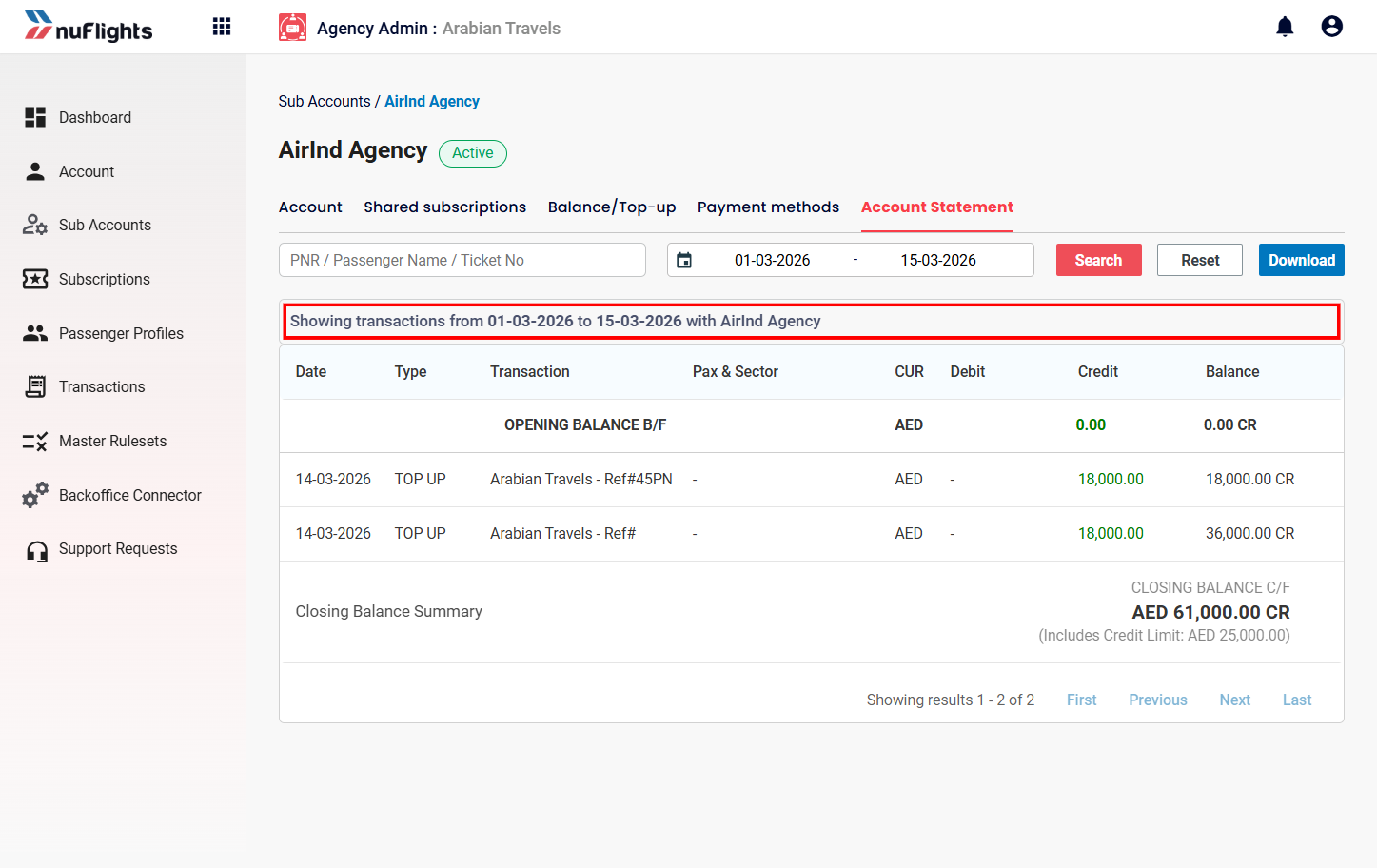Click the 36,000.00 CR balance cell

point(1250,533)
